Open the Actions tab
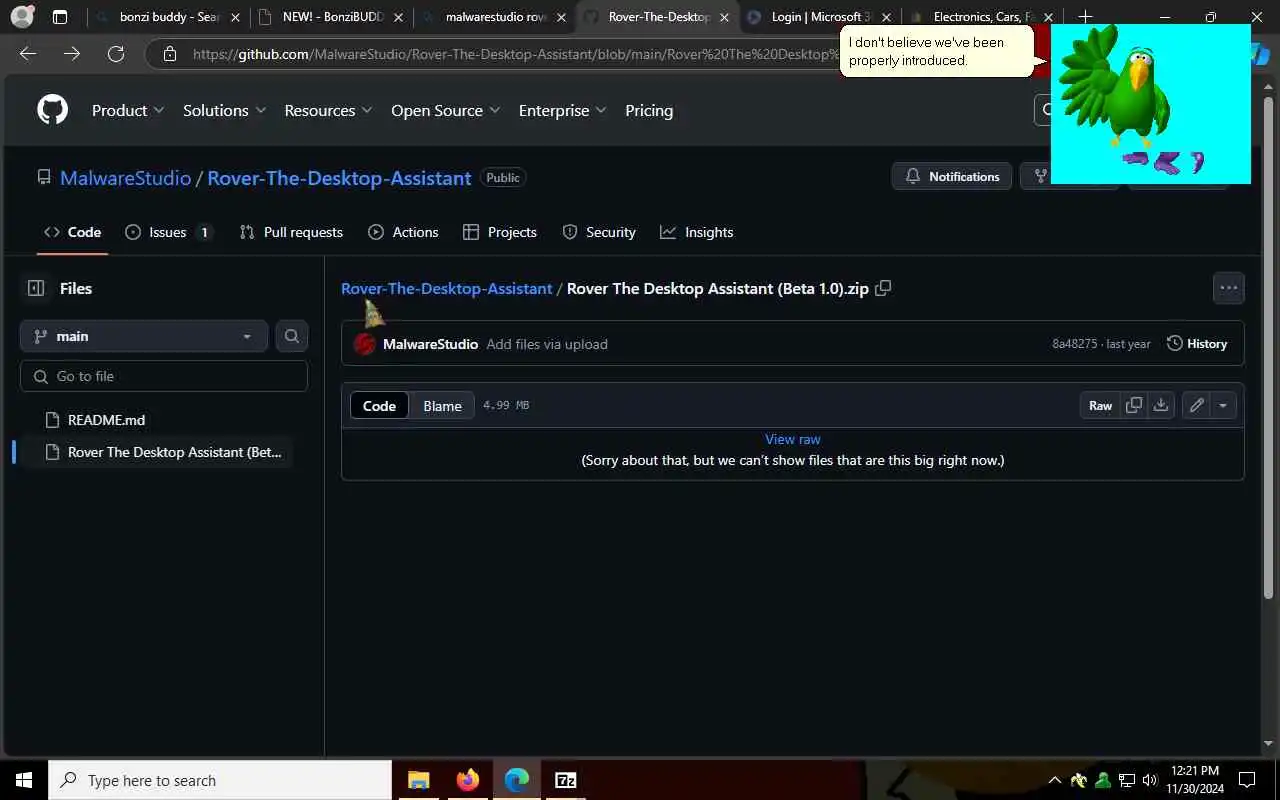Viewport: 1280px width, 800px height. pos(403,232)
